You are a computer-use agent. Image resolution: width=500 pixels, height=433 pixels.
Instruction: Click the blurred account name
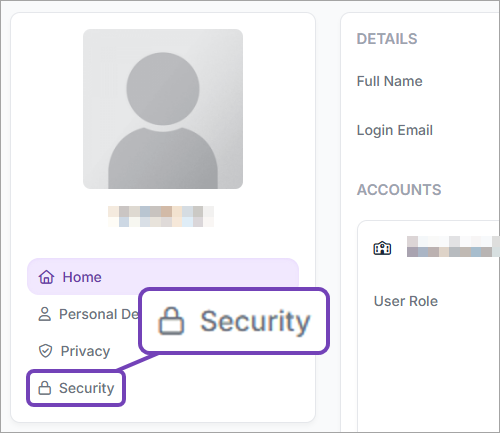[x=453, y=246]
